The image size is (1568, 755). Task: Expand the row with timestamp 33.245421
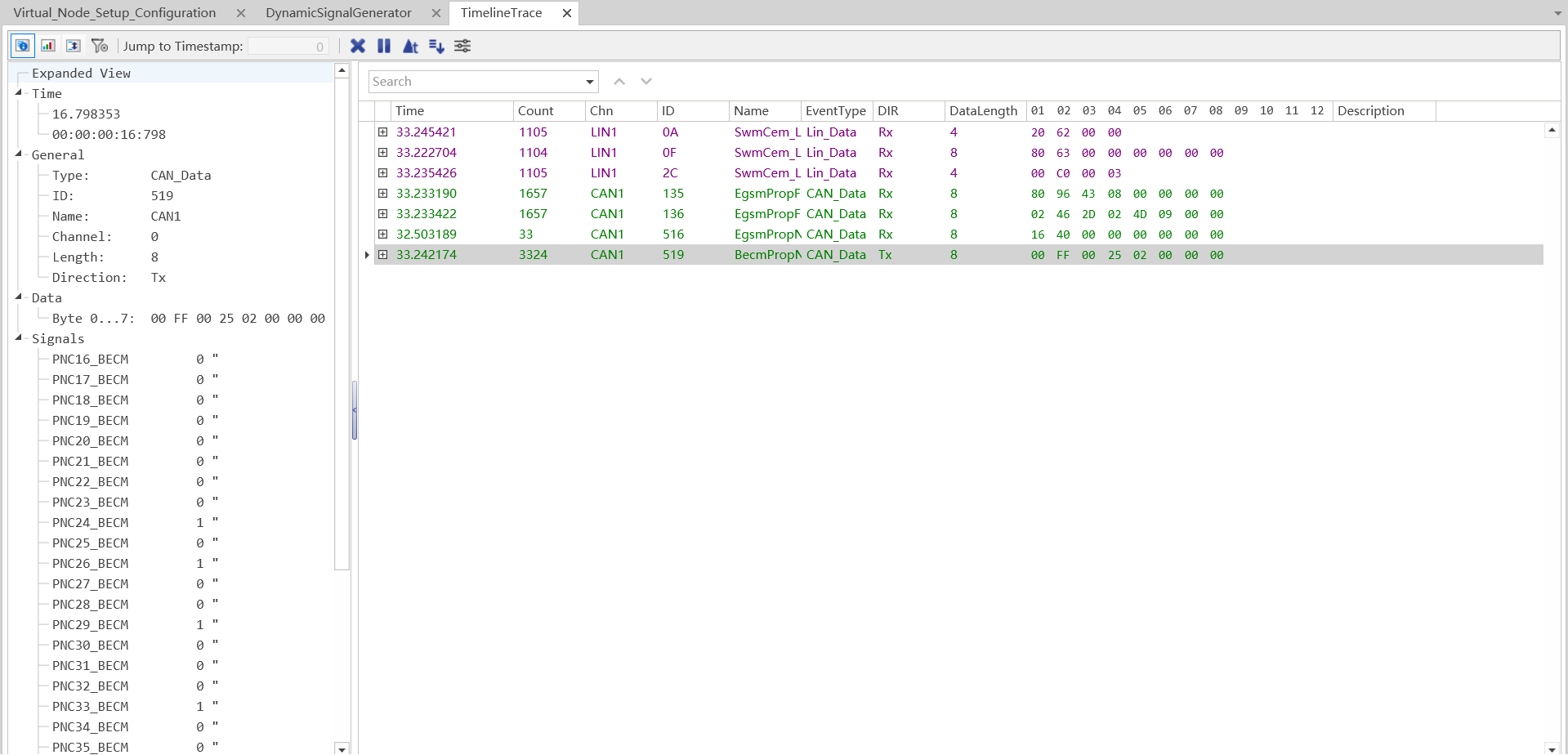[x=382, y=132]
